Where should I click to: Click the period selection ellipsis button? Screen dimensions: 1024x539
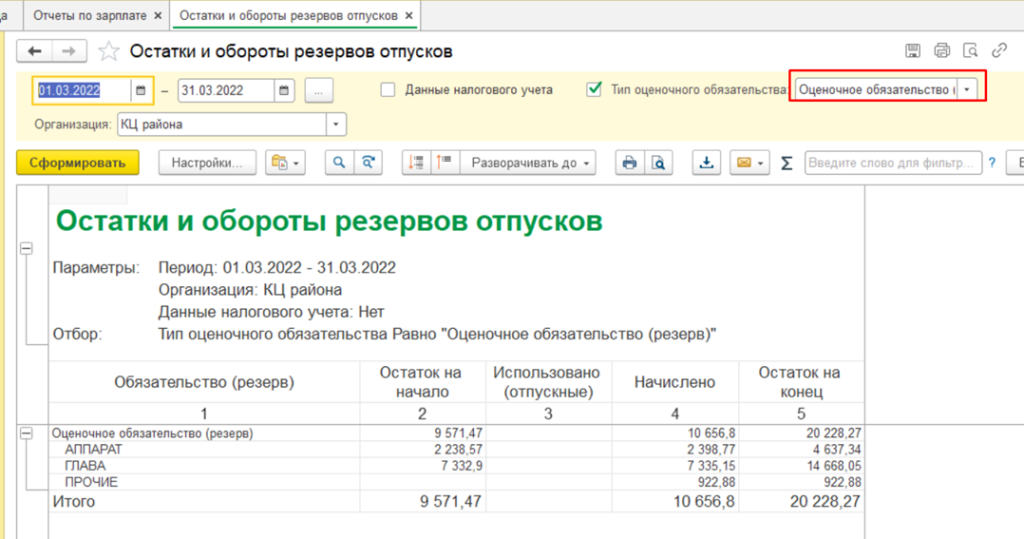pos(319,90)
